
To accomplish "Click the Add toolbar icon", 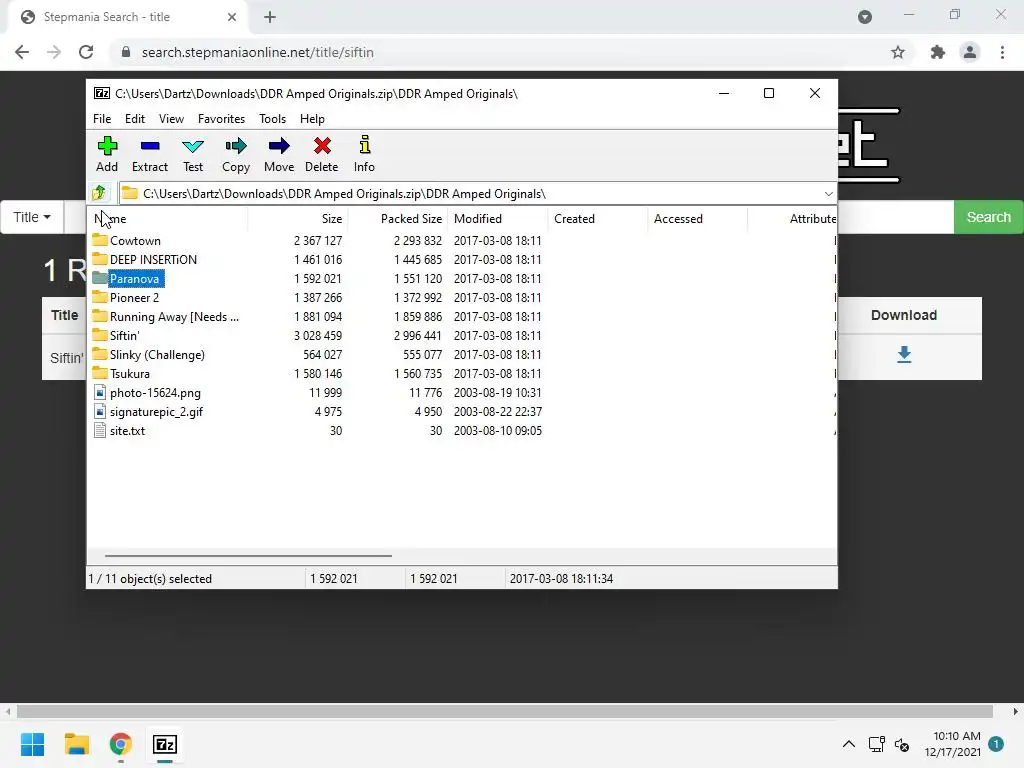I will pos(107,146).
